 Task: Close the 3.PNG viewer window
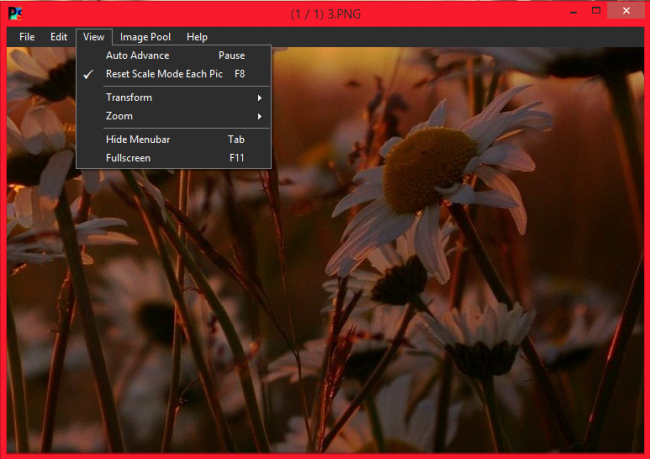pyautogui.click(x=626, y=10)
